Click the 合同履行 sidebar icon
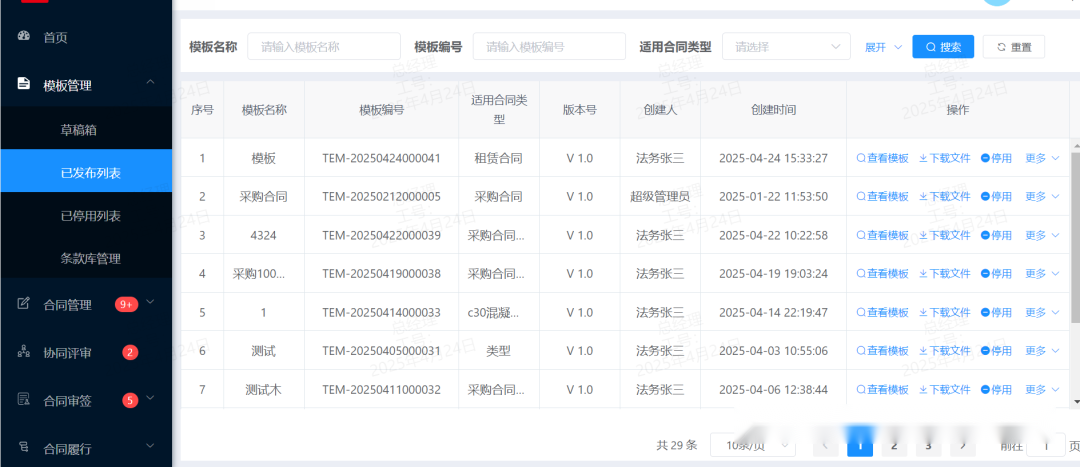Image resolution: width=1080 pixels, height=467 pixels. tap(23, 448)
